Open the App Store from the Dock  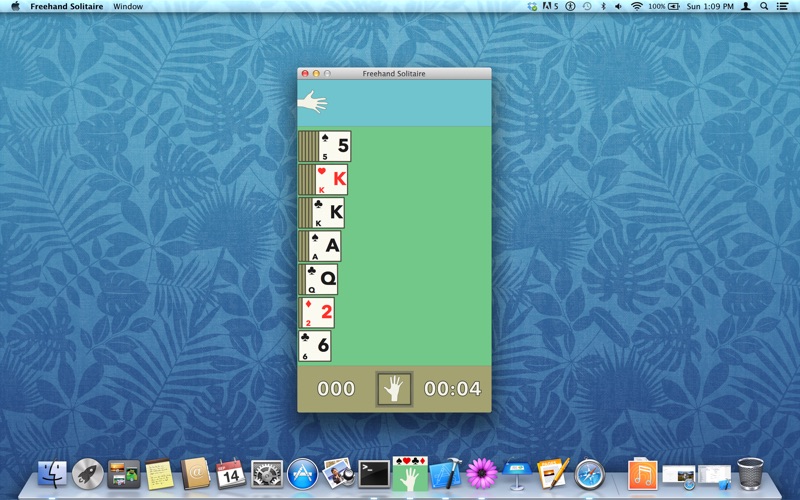303,474
